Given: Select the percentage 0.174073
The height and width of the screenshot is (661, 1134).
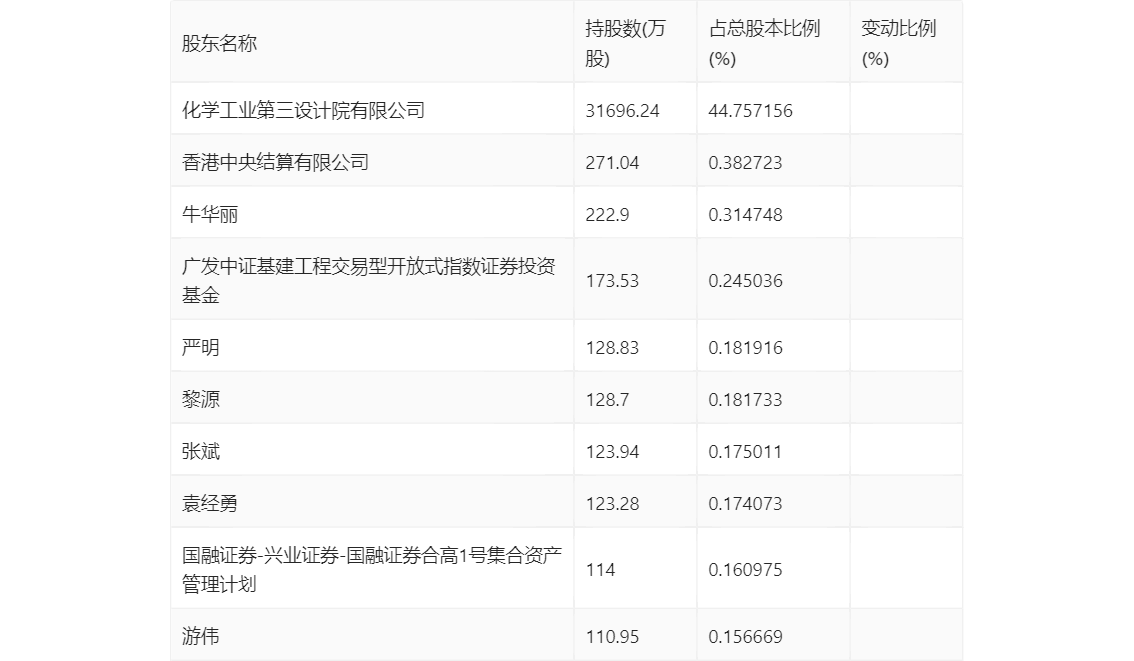Looking at the screenshot, I should click(746, 504).
